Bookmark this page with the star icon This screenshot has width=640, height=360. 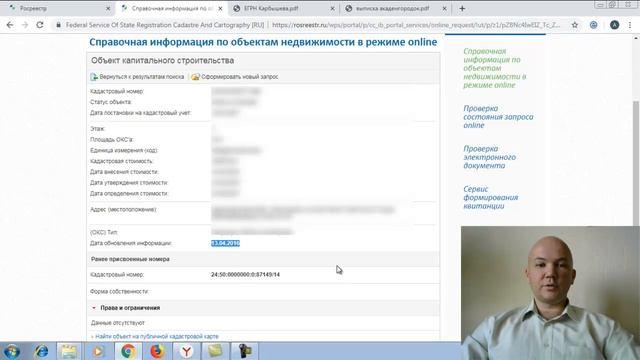[575, 25]
